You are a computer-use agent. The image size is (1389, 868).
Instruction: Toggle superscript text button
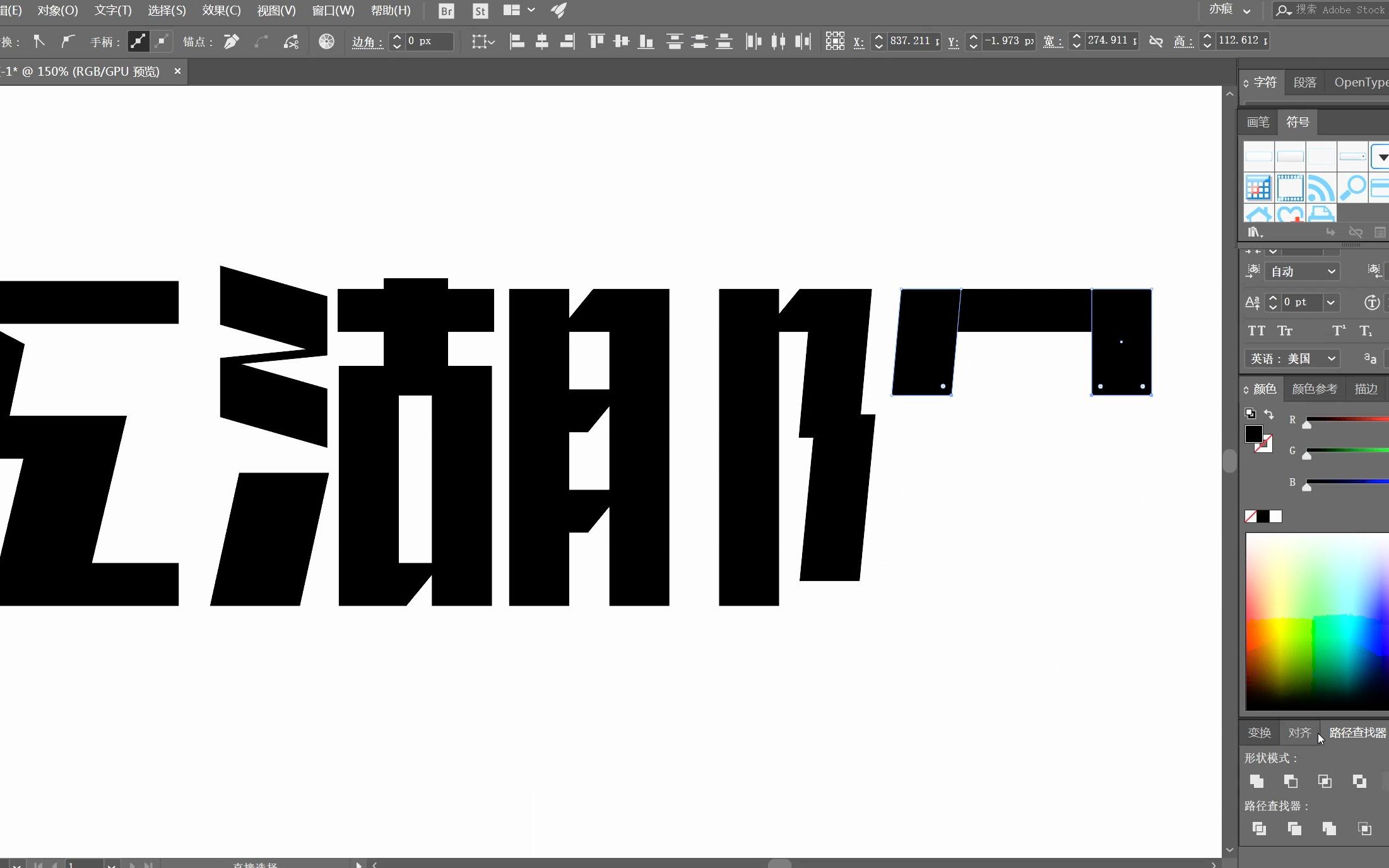(x=1339, y=331)
